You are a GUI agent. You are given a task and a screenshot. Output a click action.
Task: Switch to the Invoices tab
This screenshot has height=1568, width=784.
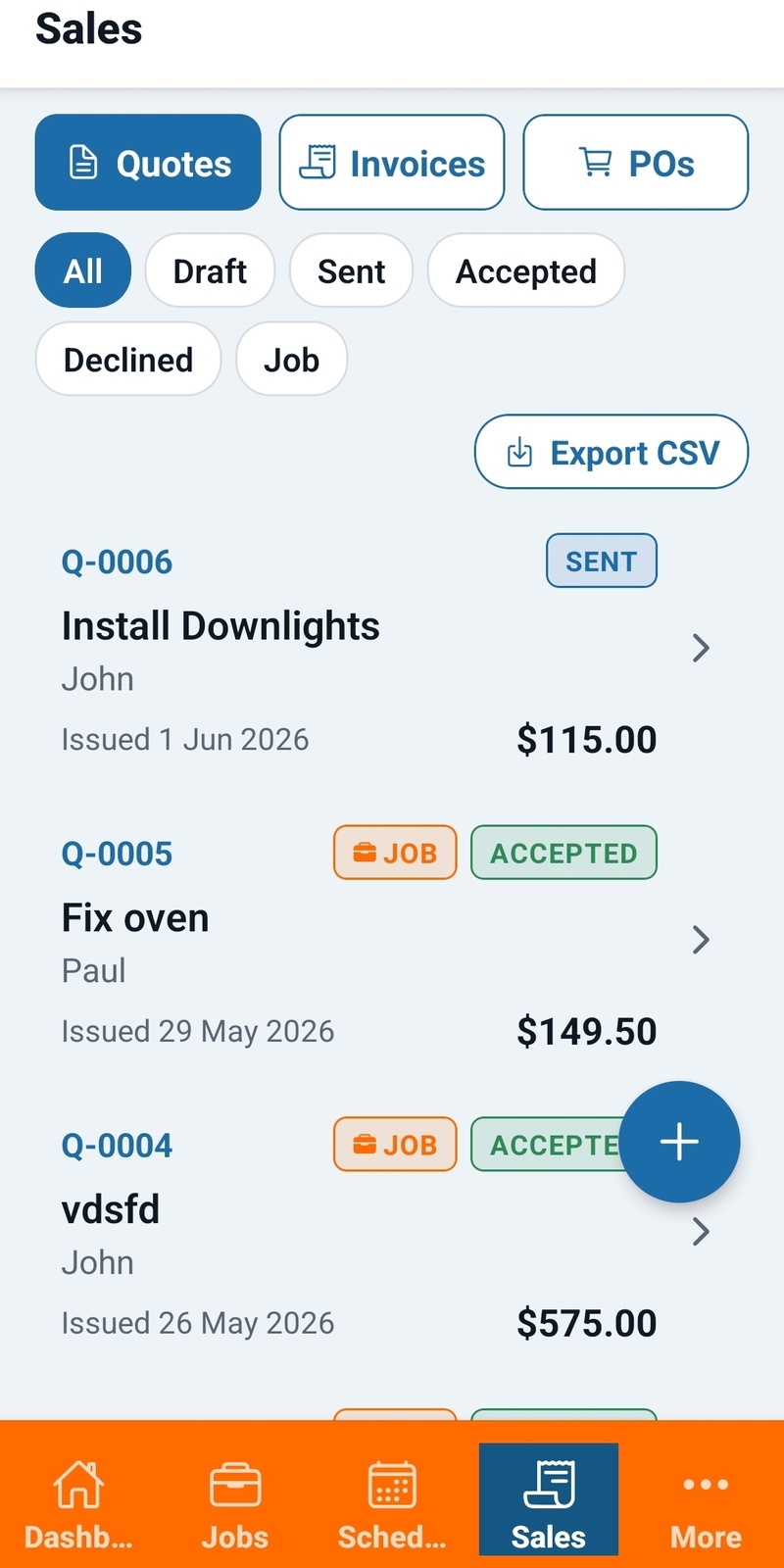pos(392,163)
